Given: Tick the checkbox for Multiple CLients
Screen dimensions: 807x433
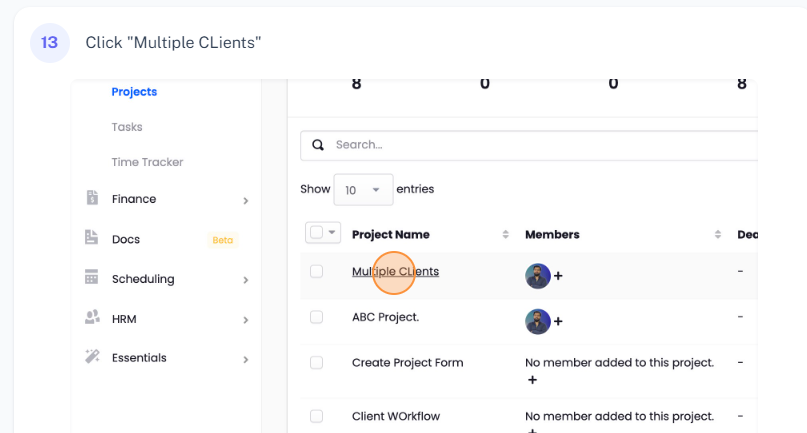Looking at the screenshot, I should (316, 271).
